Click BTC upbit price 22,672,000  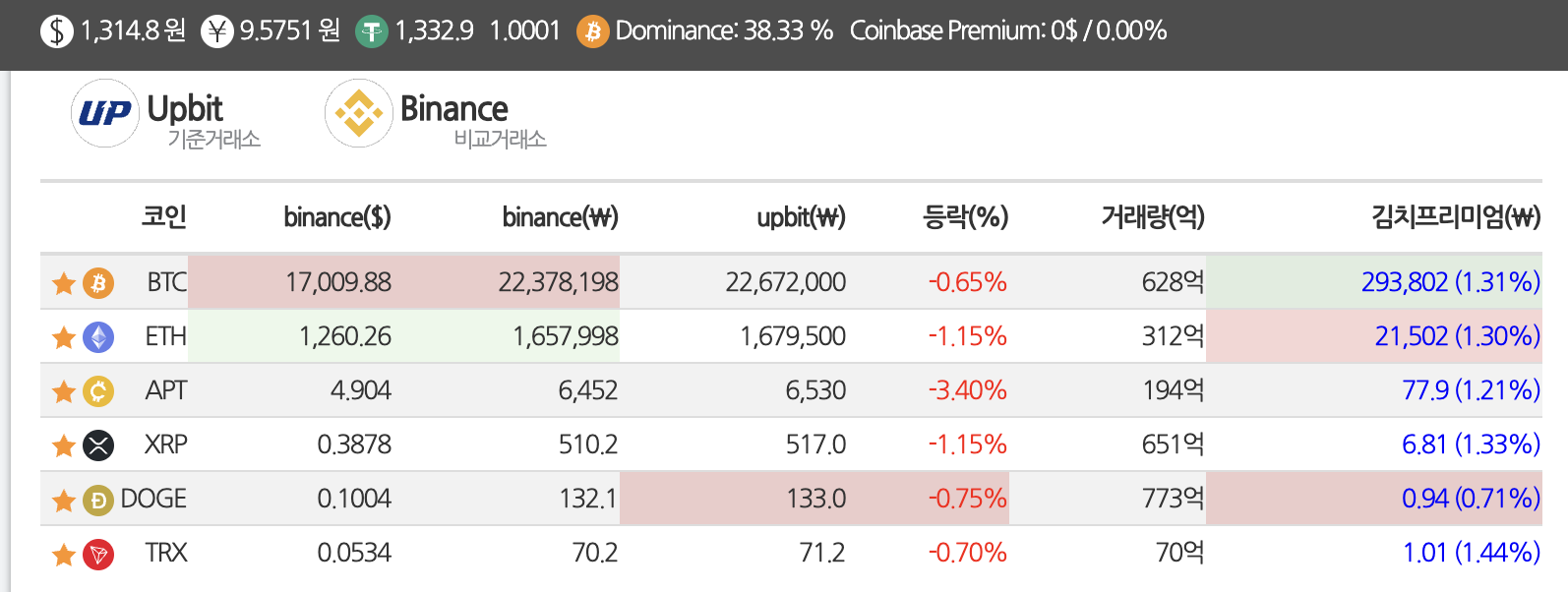coord(786,282)
